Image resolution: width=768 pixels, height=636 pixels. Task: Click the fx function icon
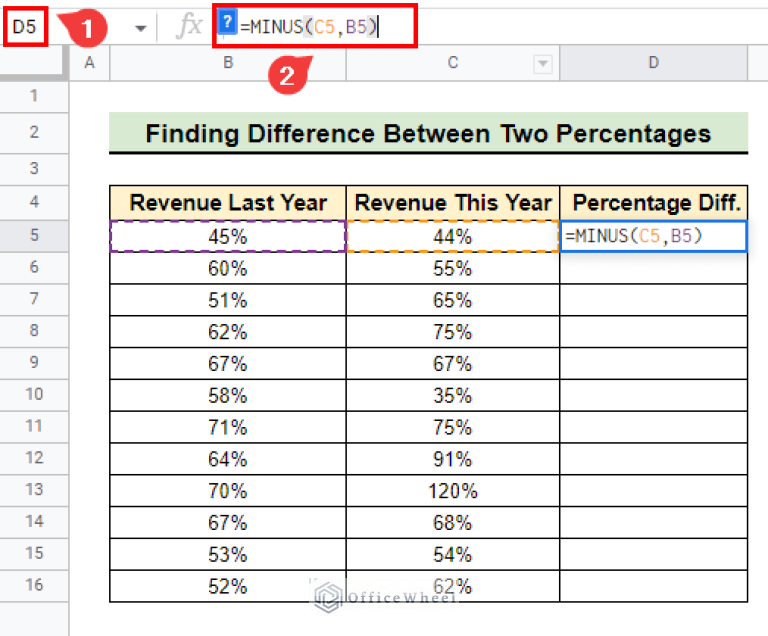click(x=188, y=26)
